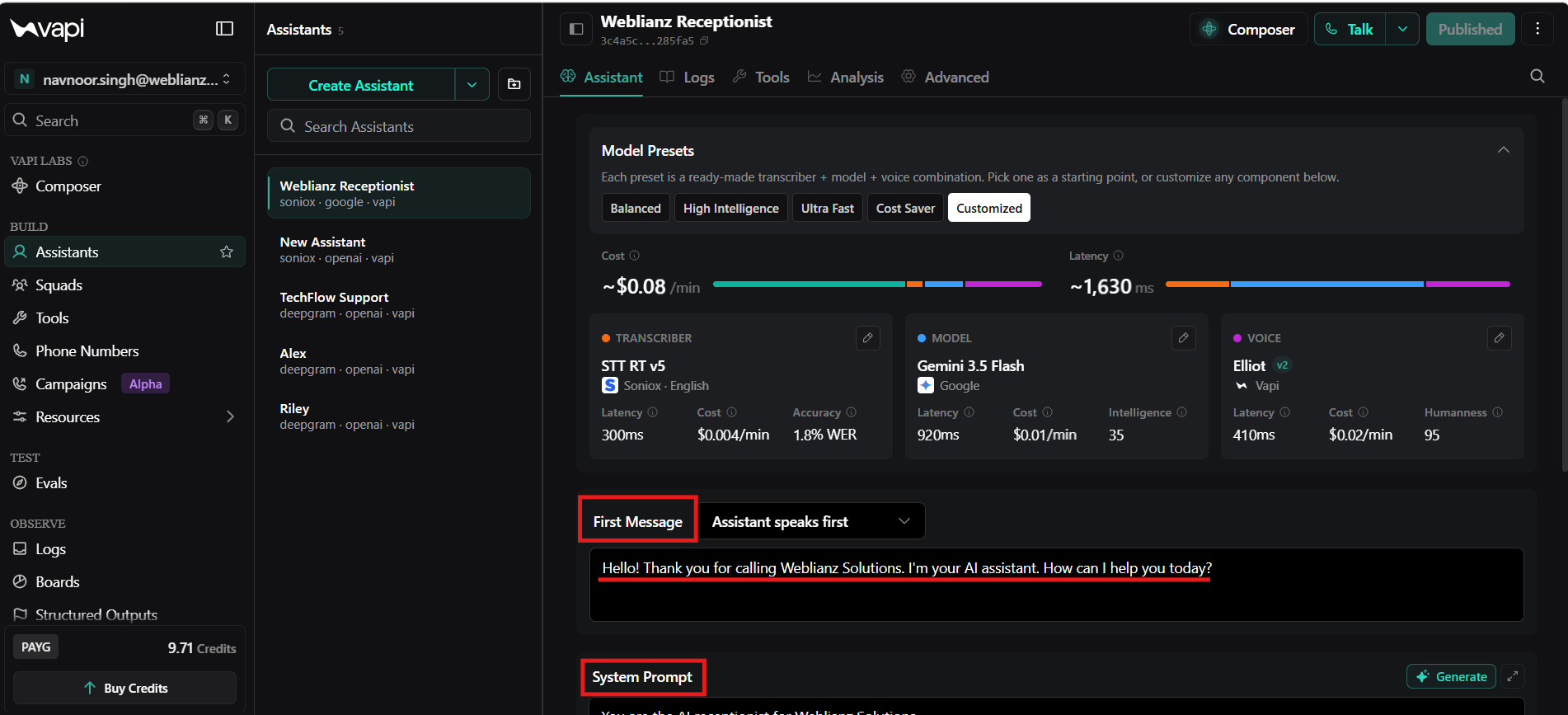Edit the Model pencil icon
1568x715 pixels.
pyautogui.click(x=1183, y=338)
